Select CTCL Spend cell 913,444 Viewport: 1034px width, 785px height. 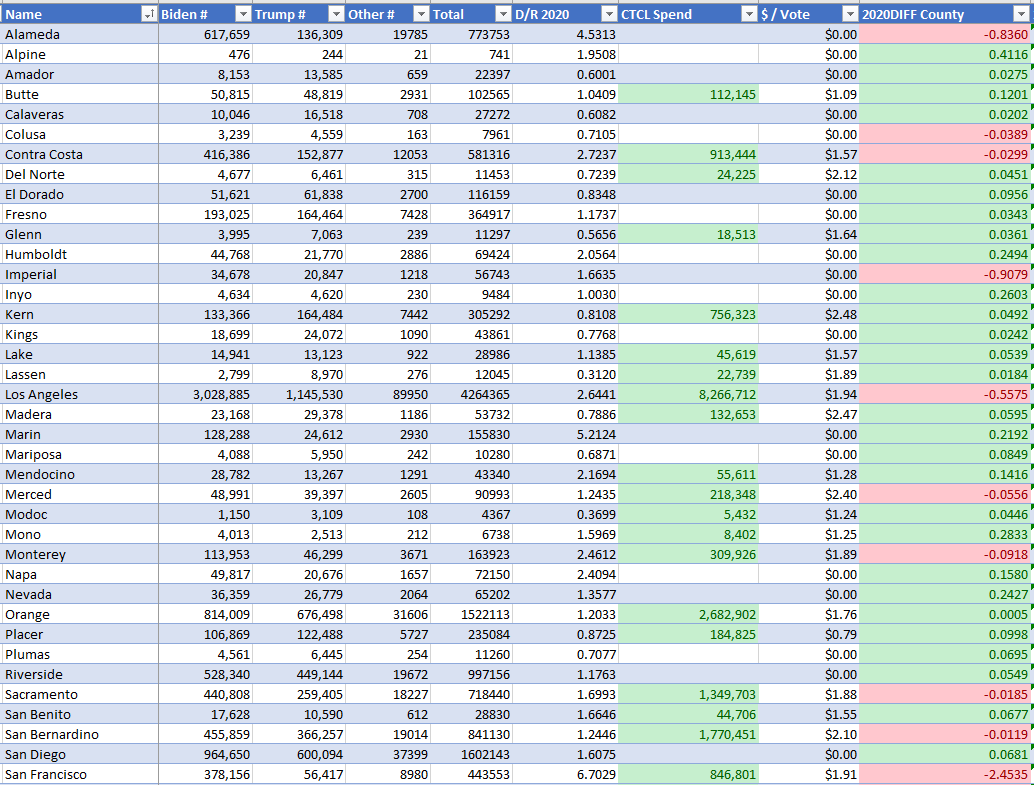point(688,154)
